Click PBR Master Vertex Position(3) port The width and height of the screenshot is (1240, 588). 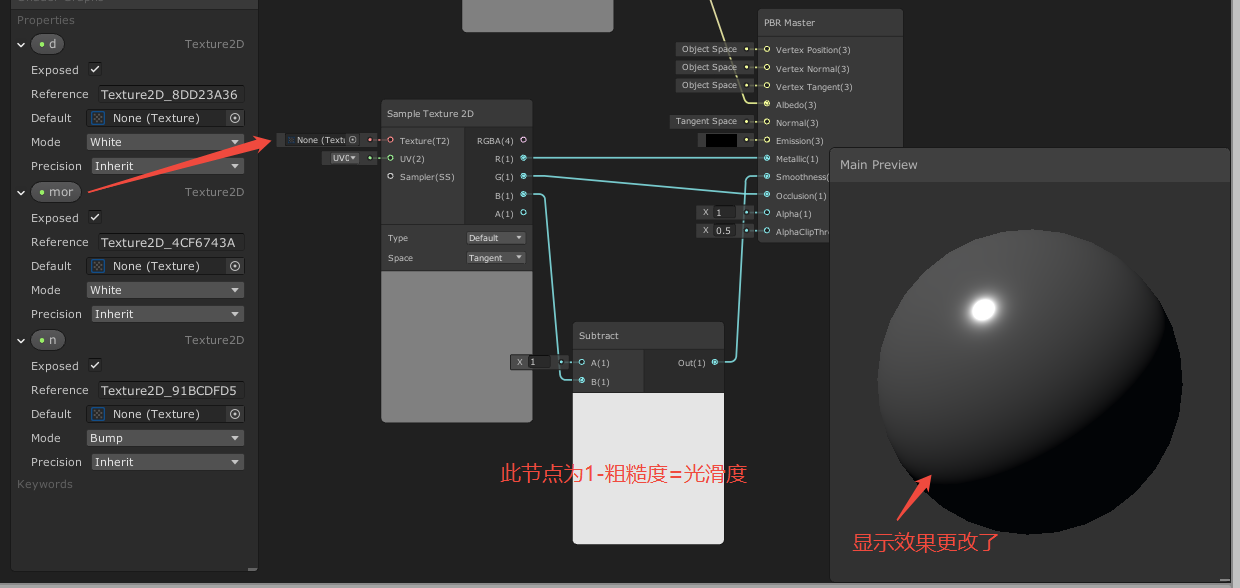pyautogui.click(x=767, y=49)
